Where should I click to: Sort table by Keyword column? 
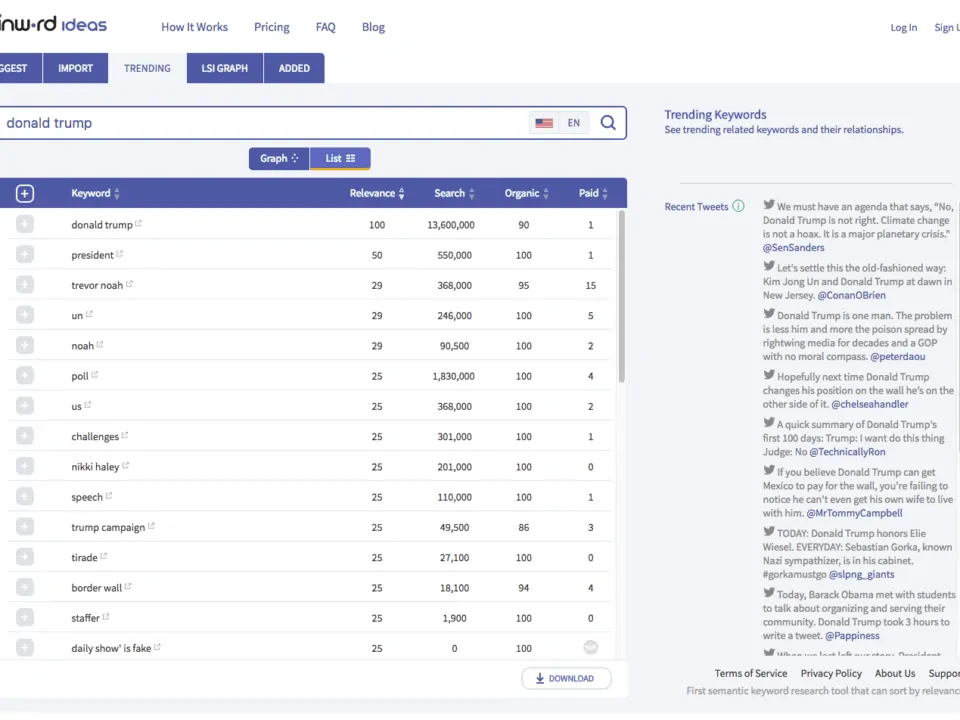pos(95,193)
